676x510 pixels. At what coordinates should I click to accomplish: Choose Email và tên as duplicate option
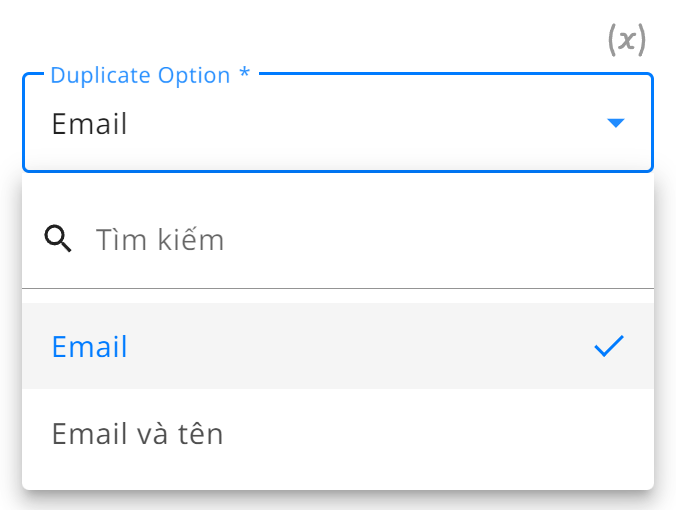pos(338,433)
